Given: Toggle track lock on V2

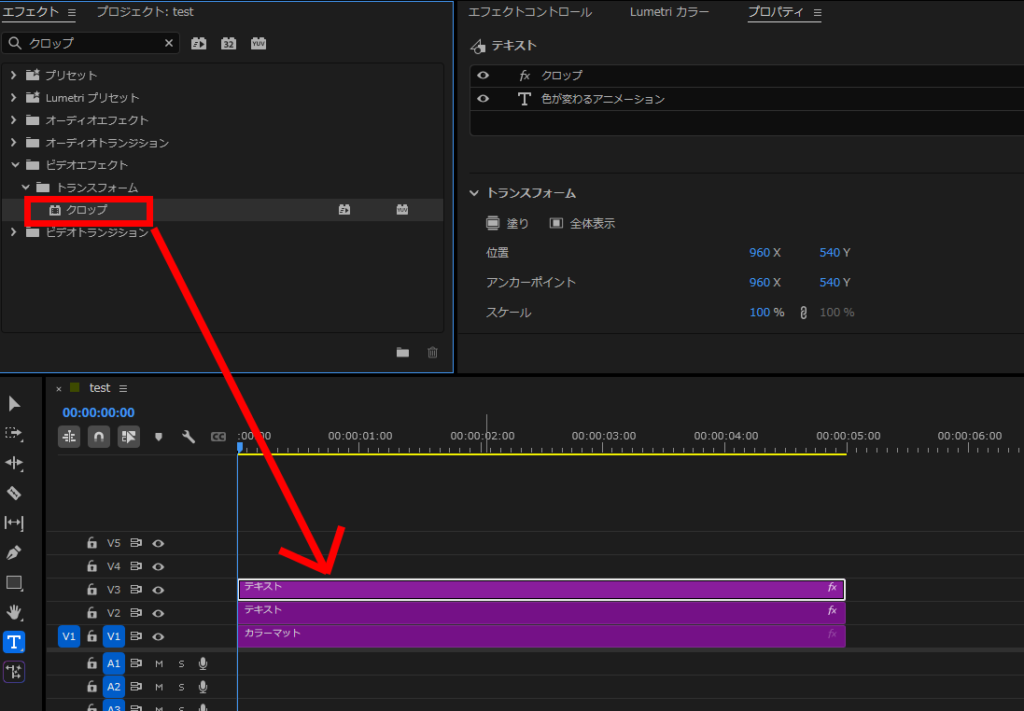Looking at the screenshot, I should (92, 613).
